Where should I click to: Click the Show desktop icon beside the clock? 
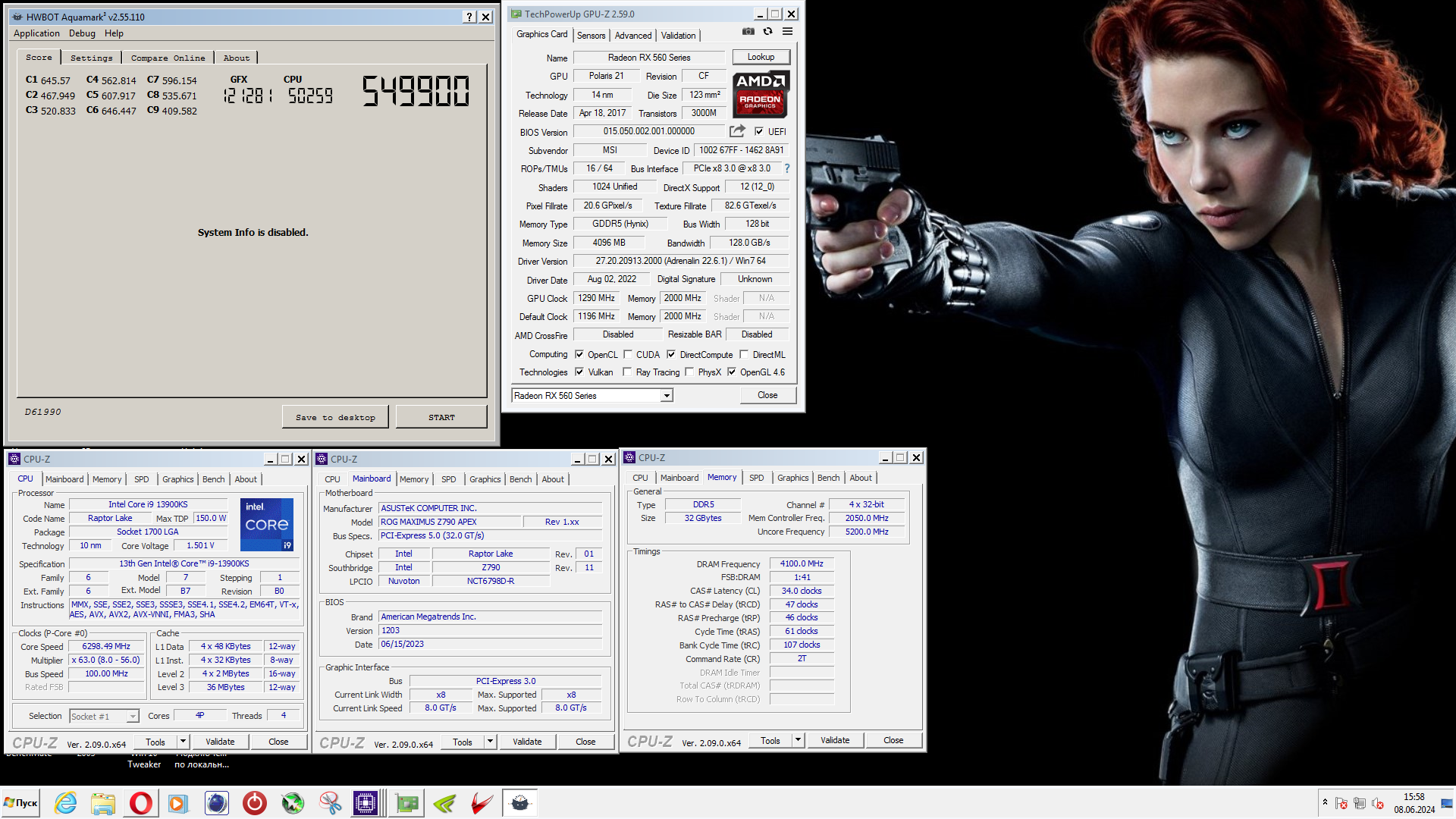click(x=1447, y=803)
